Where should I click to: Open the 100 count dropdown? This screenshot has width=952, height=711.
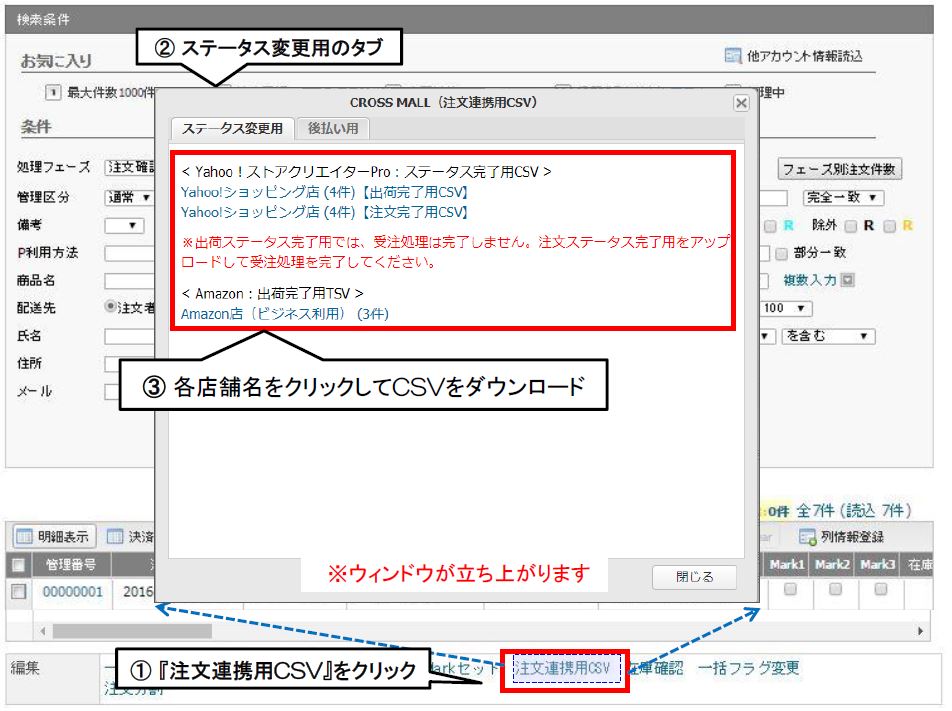[786, 308]
